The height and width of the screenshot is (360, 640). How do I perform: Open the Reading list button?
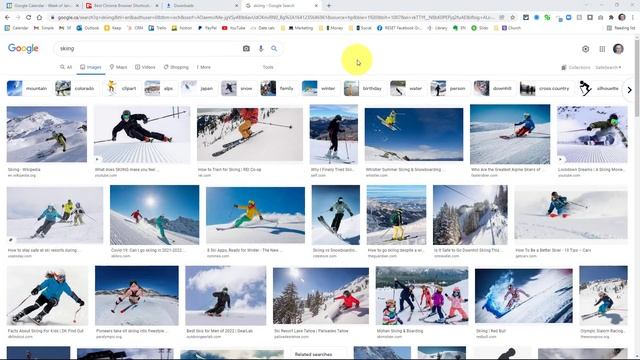[x=621, y=28]
